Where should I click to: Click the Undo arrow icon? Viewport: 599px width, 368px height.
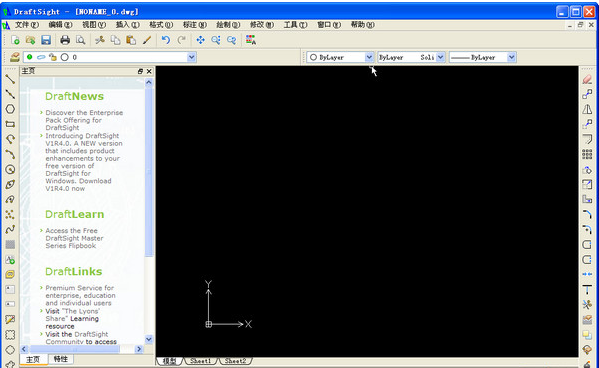coord(165,40)
